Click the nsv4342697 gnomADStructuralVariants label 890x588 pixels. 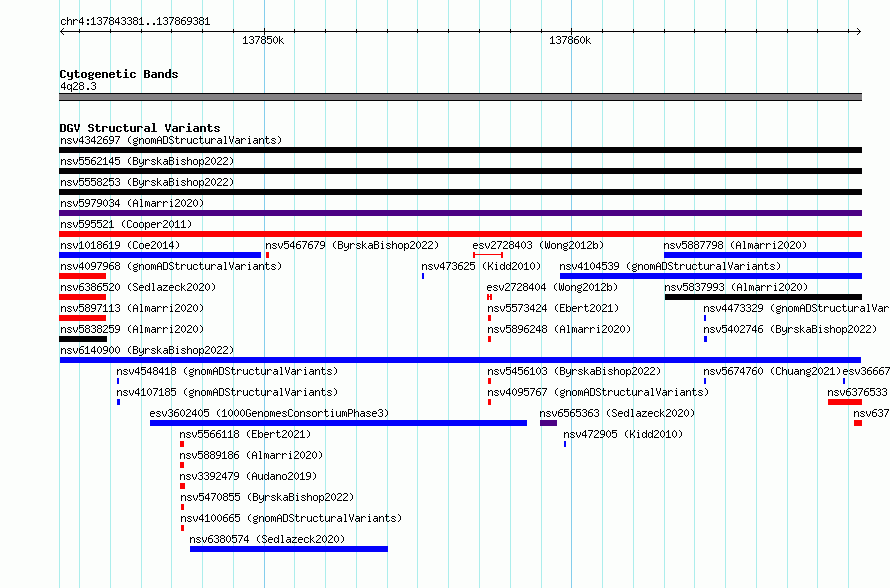[x=171, y=140]
